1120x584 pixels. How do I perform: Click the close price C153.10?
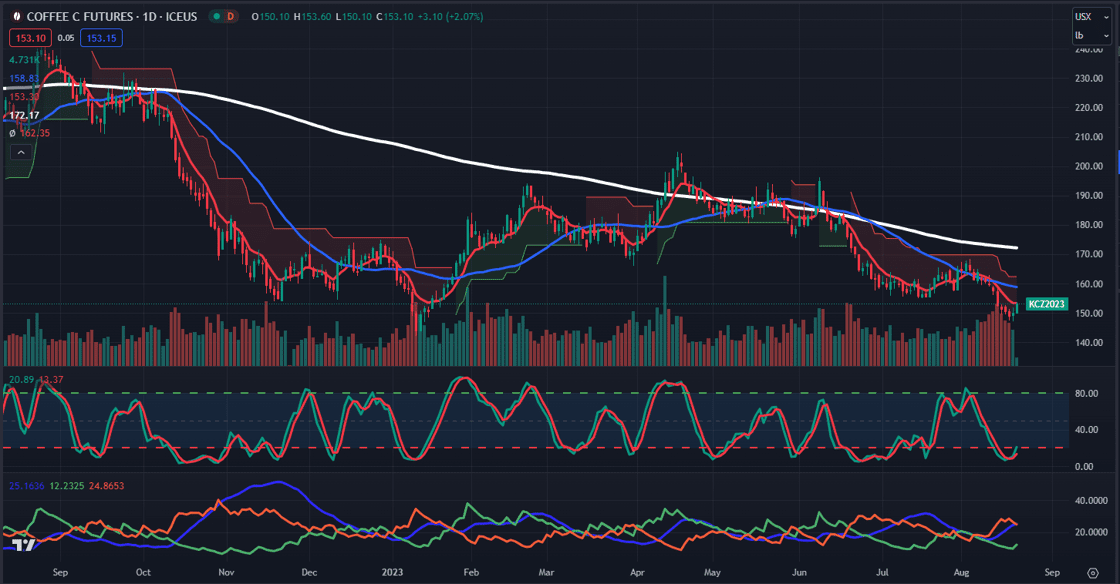click(x=394, y=16)
